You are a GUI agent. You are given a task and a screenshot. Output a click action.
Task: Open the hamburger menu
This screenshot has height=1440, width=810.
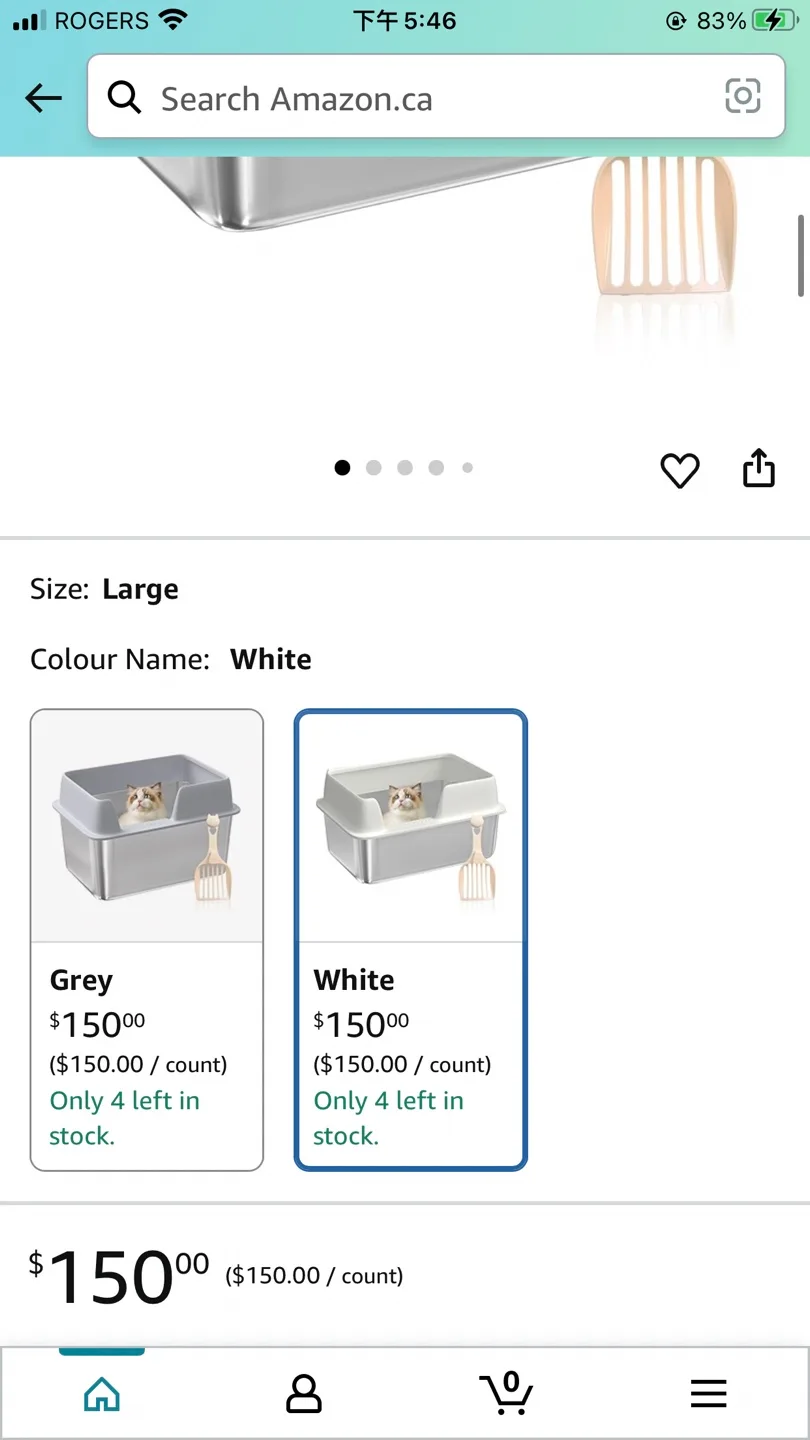coord(709,1392)
